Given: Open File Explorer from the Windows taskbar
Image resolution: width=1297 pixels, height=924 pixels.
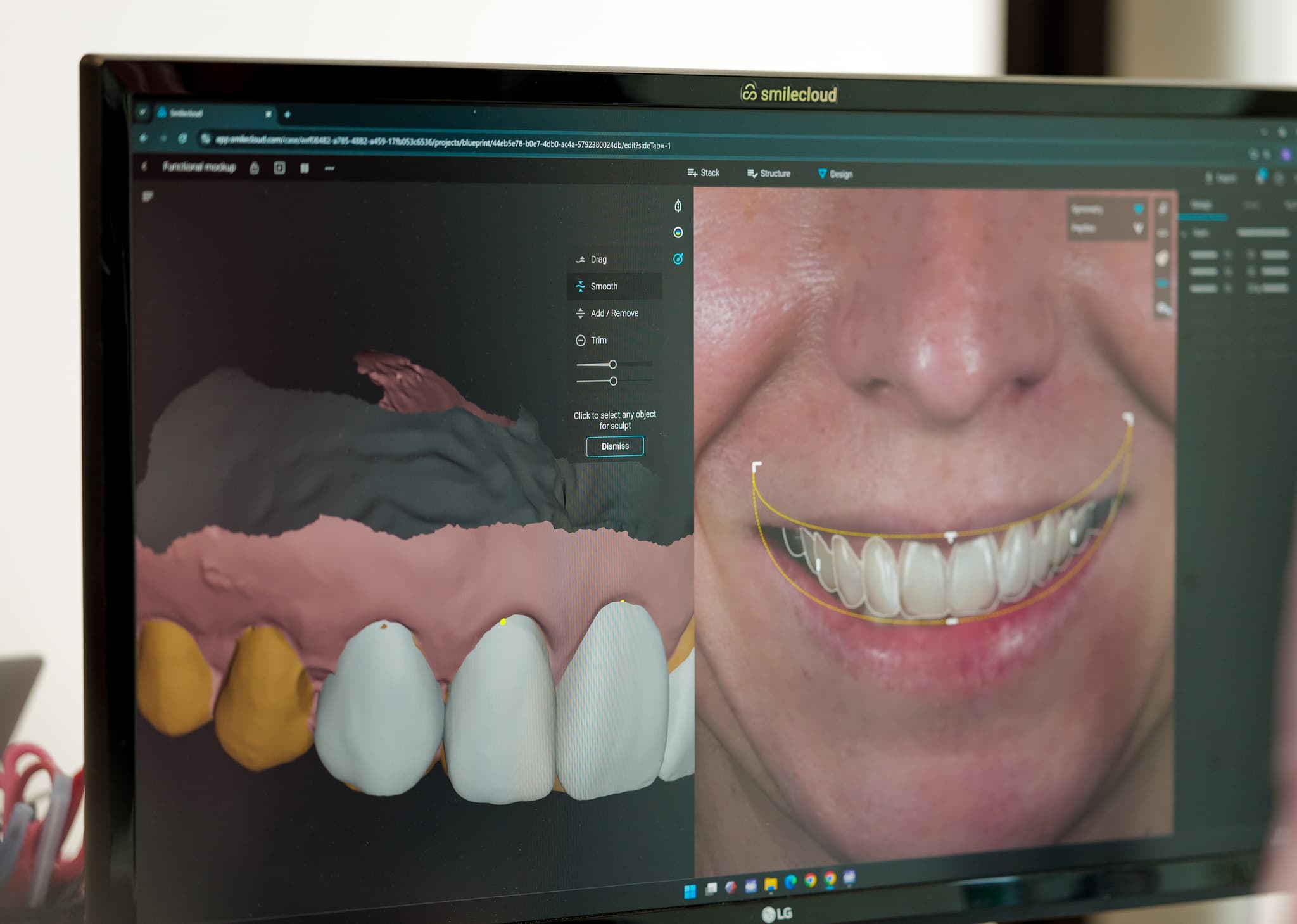Looking at the screenshot, I should (770, 883).
